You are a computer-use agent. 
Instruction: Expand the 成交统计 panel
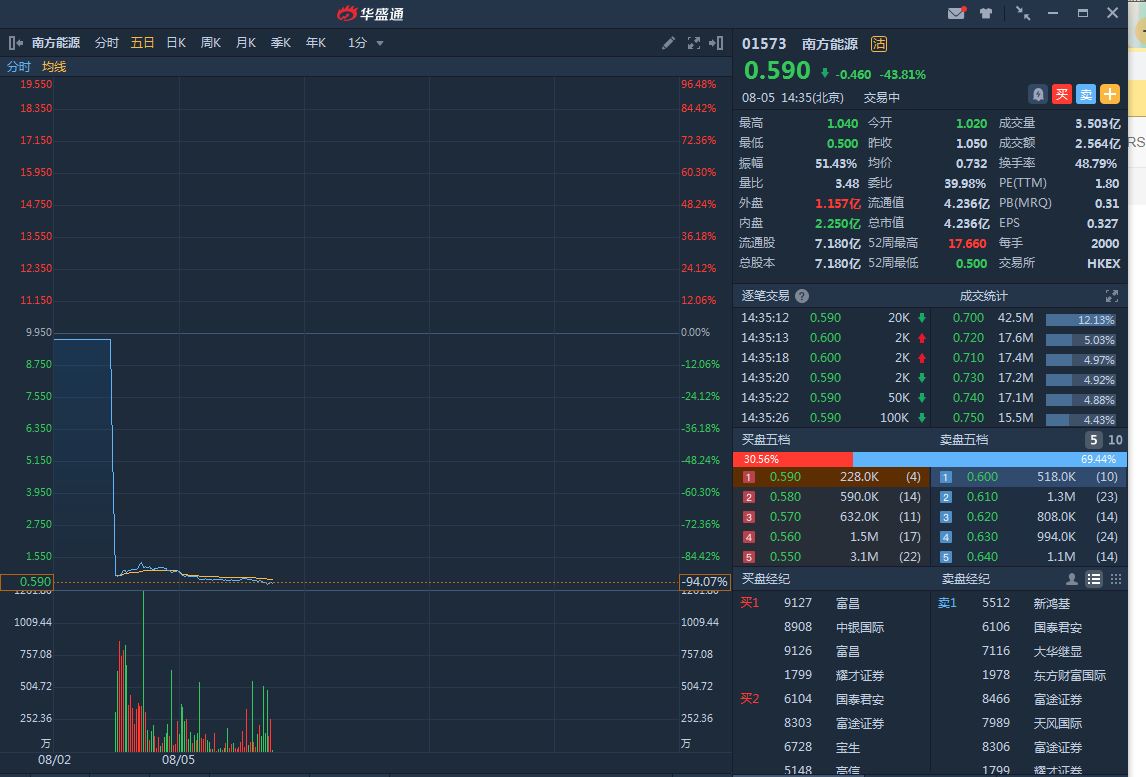click(x=1112, y=296)
